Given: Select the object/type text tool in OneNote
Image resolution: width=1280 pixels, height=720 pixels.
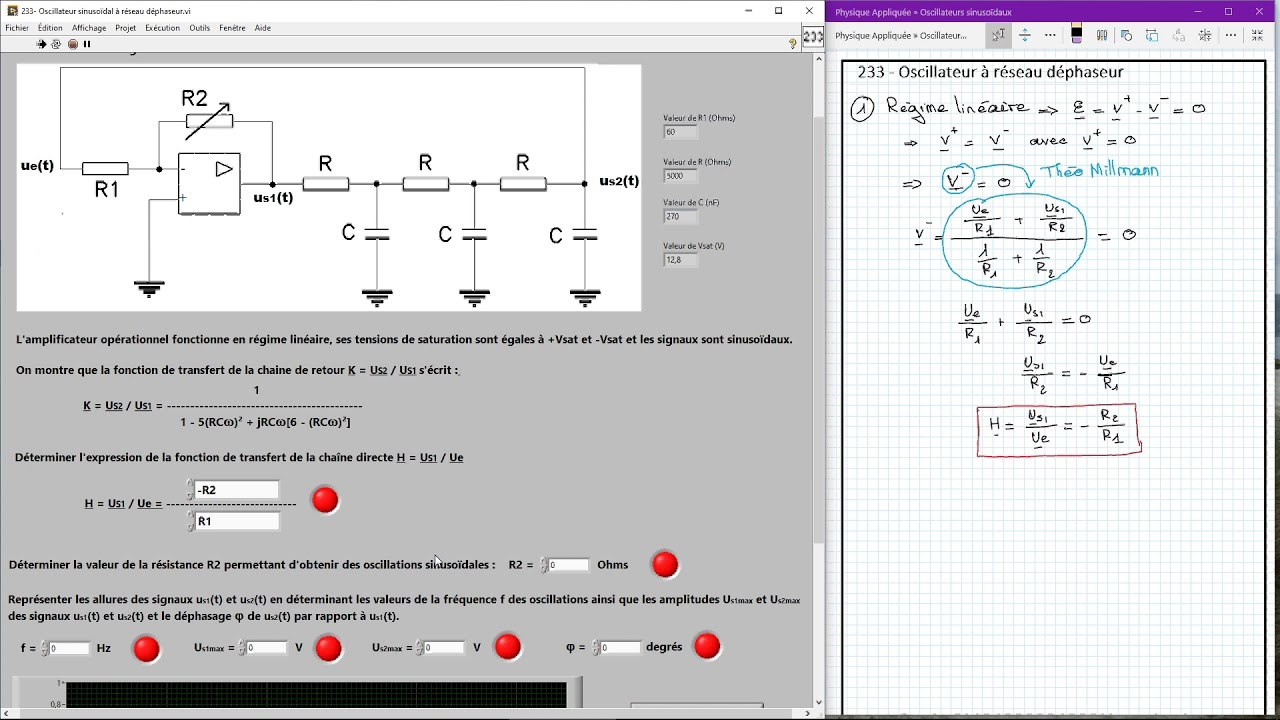Looking at the screenshot, I should 999,35.
